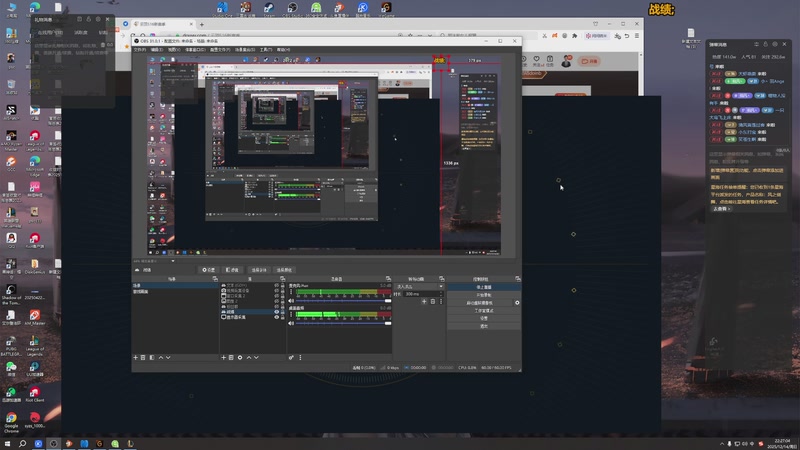Open 桌面音频 three-dot options menu

click(291, 314)
